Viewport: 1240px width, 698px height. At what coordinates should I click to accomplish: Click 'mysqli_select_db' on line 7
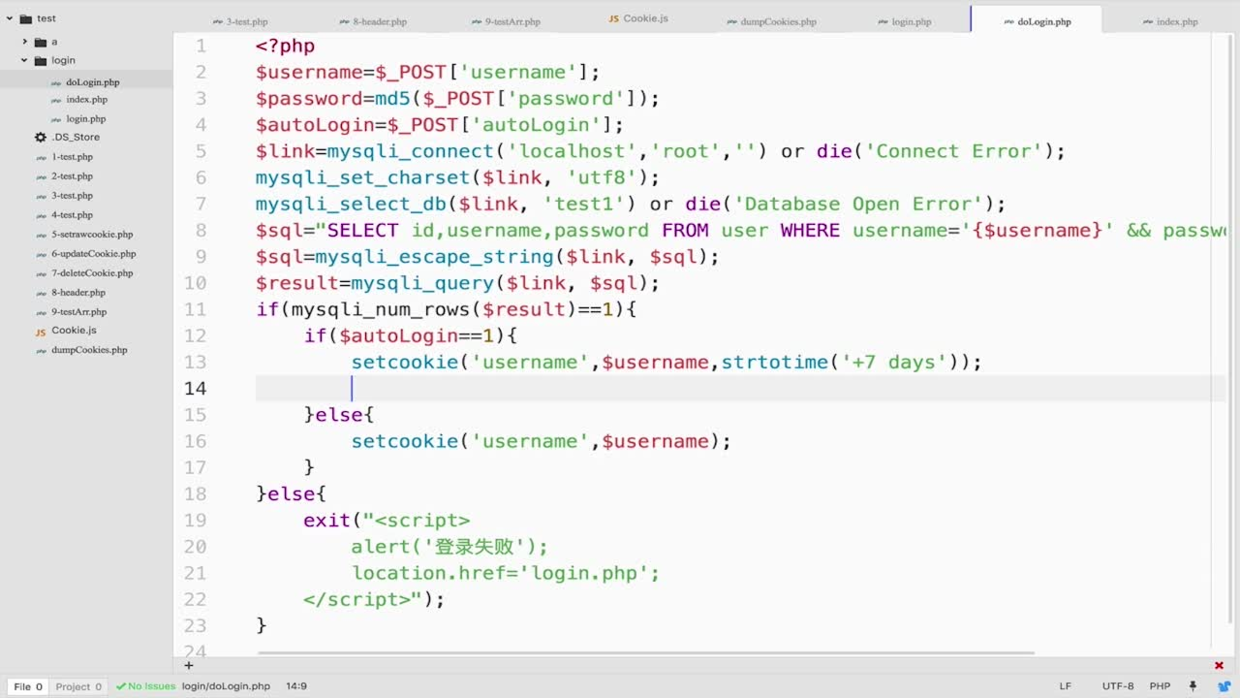click(351, 204)
